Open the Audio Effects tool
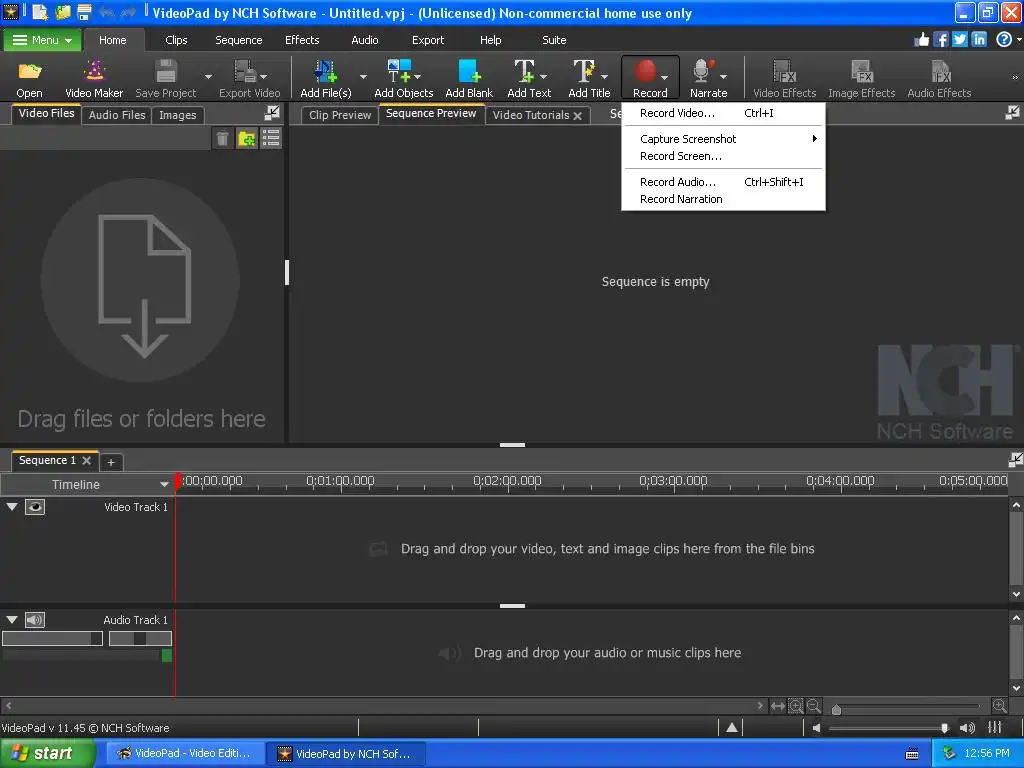Screen dimensions: 1024x768 (x=939, y=78)
